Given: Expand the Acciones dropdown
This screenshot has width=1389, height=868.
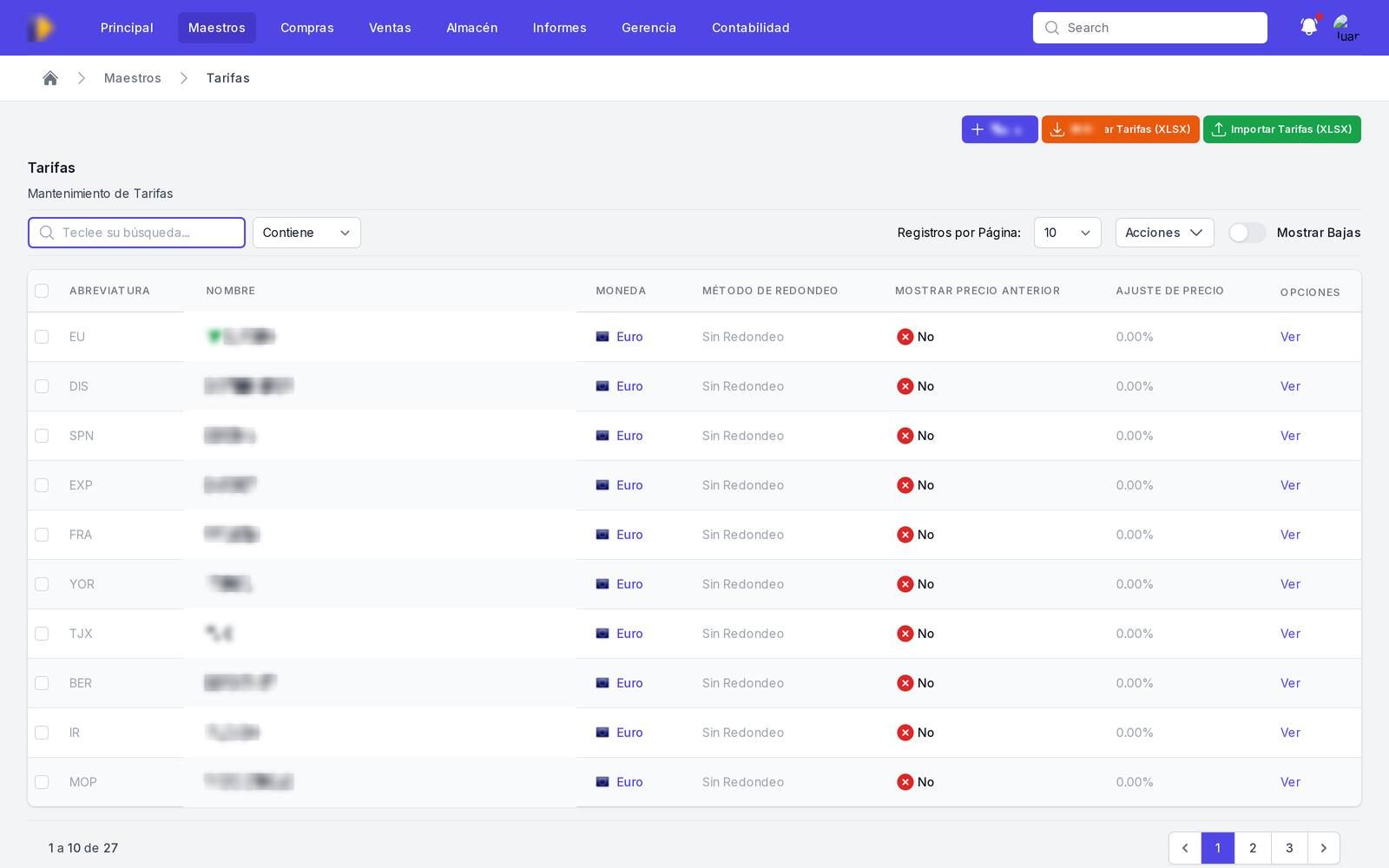Looking at the screenshot, I should (1164, 233).
